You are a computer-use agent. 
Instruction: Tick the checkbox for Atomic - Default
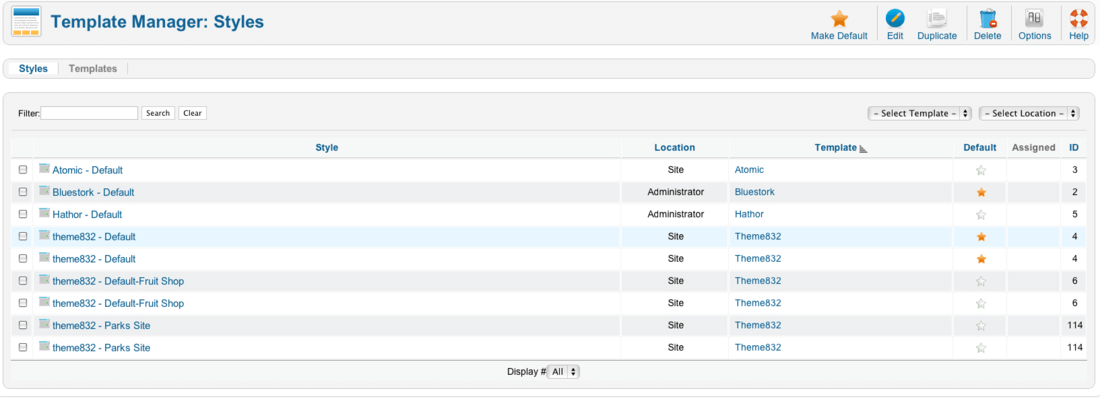22,170
